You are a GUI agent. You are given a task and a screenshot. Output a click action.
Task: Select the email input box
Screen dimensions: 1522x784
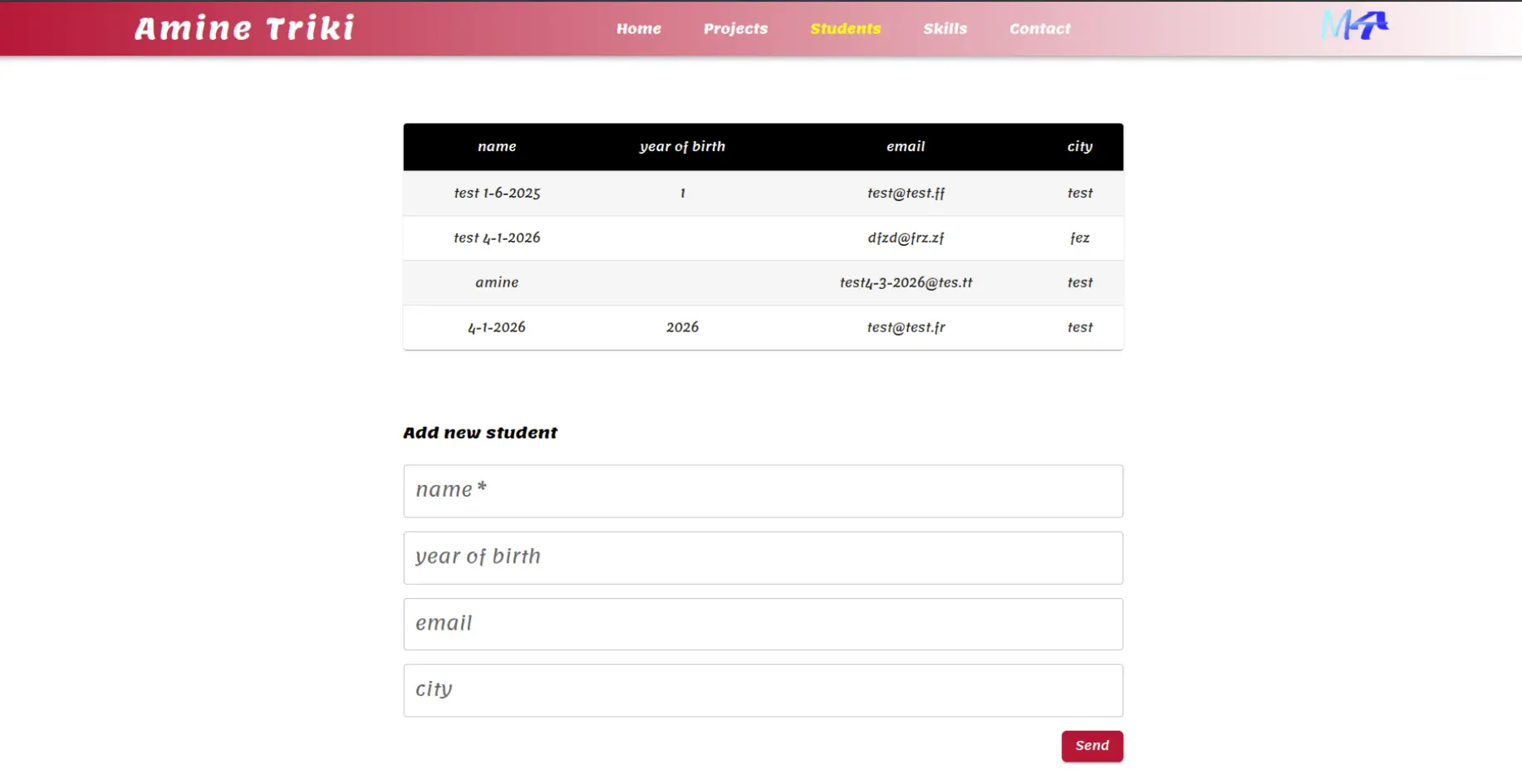tap(763, 624)
